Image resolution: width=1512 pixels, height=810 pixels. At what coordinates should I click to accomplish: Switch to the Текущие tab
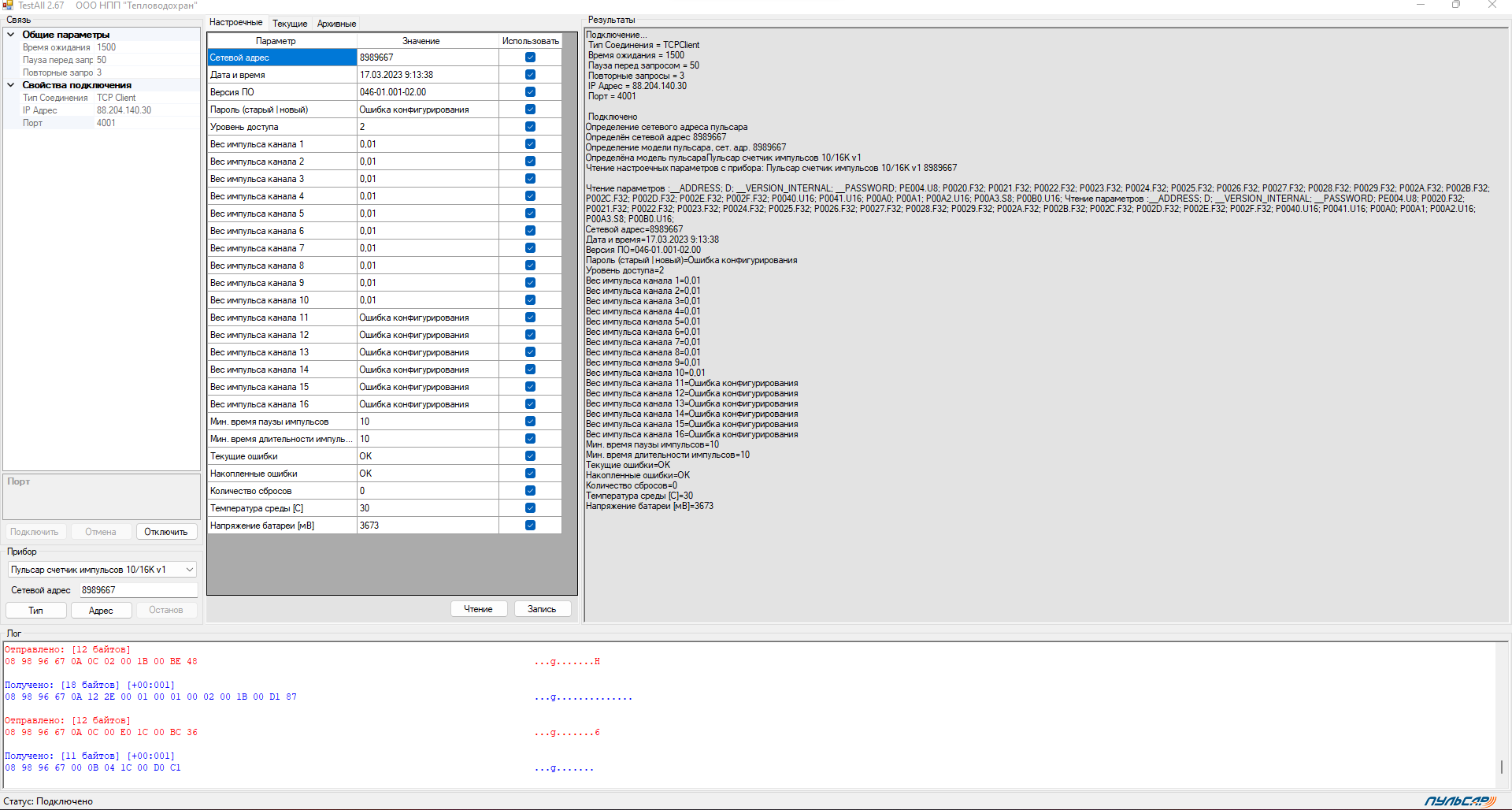(290, 24)
